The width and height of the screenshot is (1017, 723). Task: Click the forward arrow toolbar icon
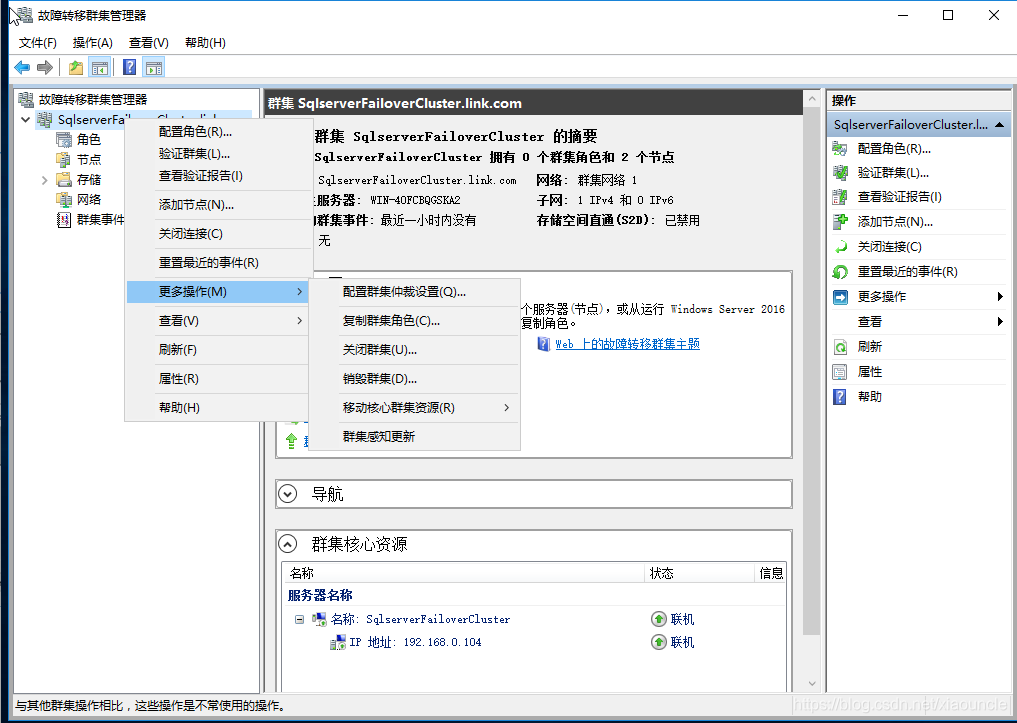(44, 68)
